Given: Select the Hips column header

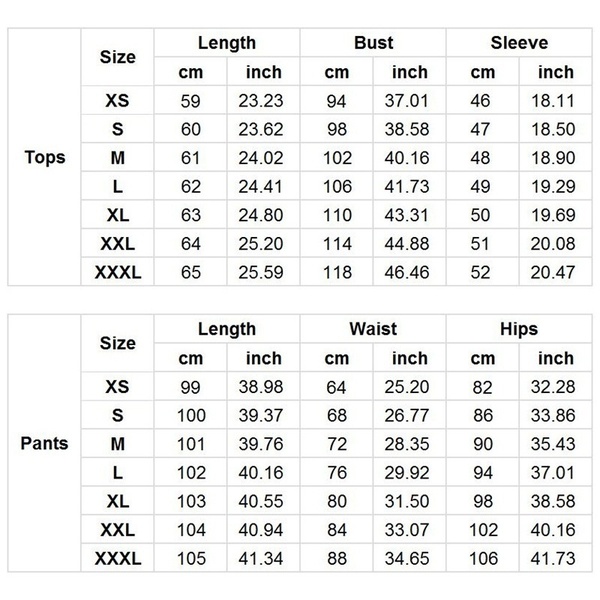Looking at the screenshot, I should [518, 329].
